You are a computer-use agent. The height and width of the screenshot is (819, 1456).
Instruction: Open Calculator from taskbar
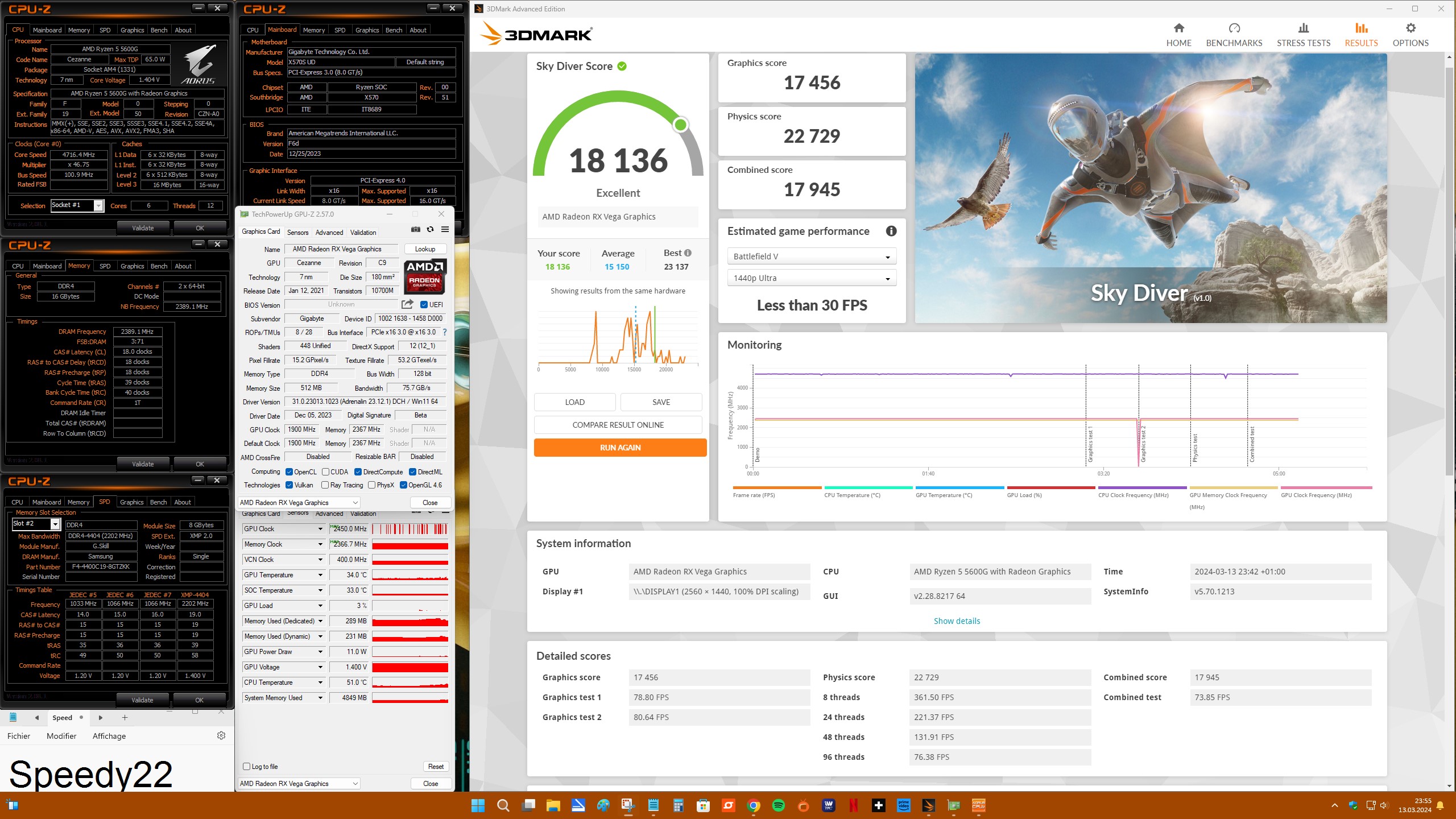(678, 805)
